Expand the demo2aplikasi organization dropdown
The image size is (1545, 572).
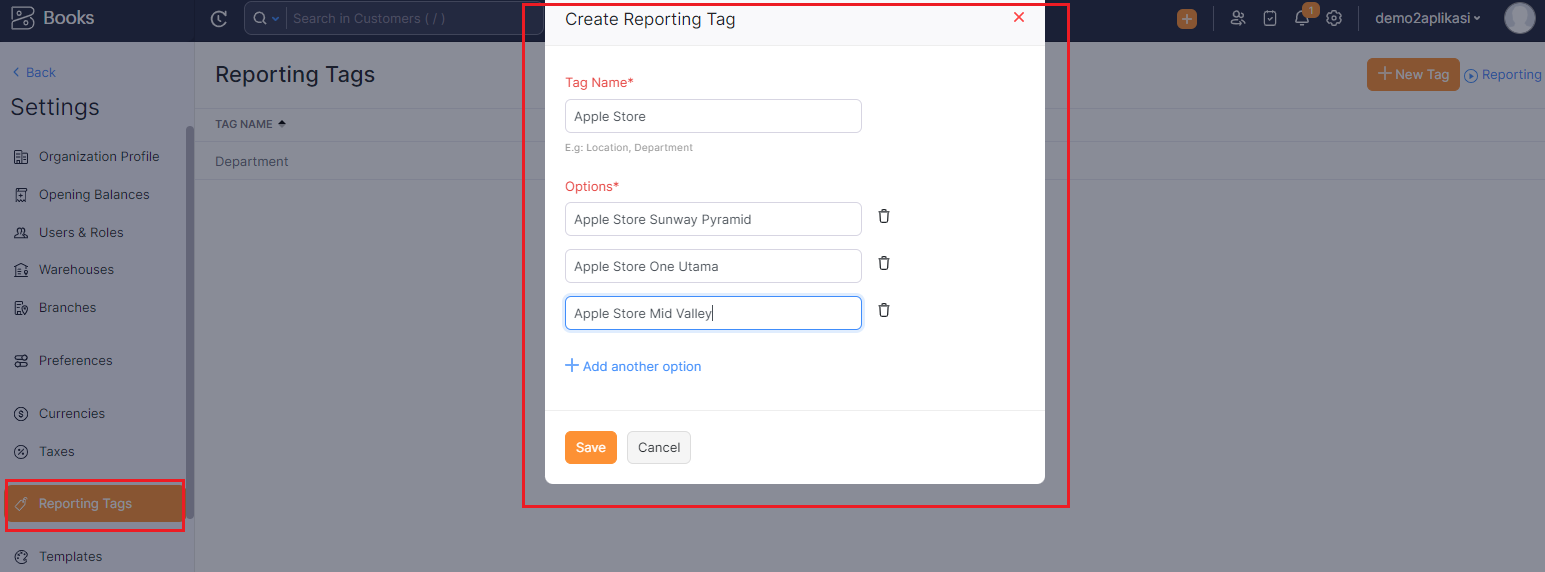1428,18
